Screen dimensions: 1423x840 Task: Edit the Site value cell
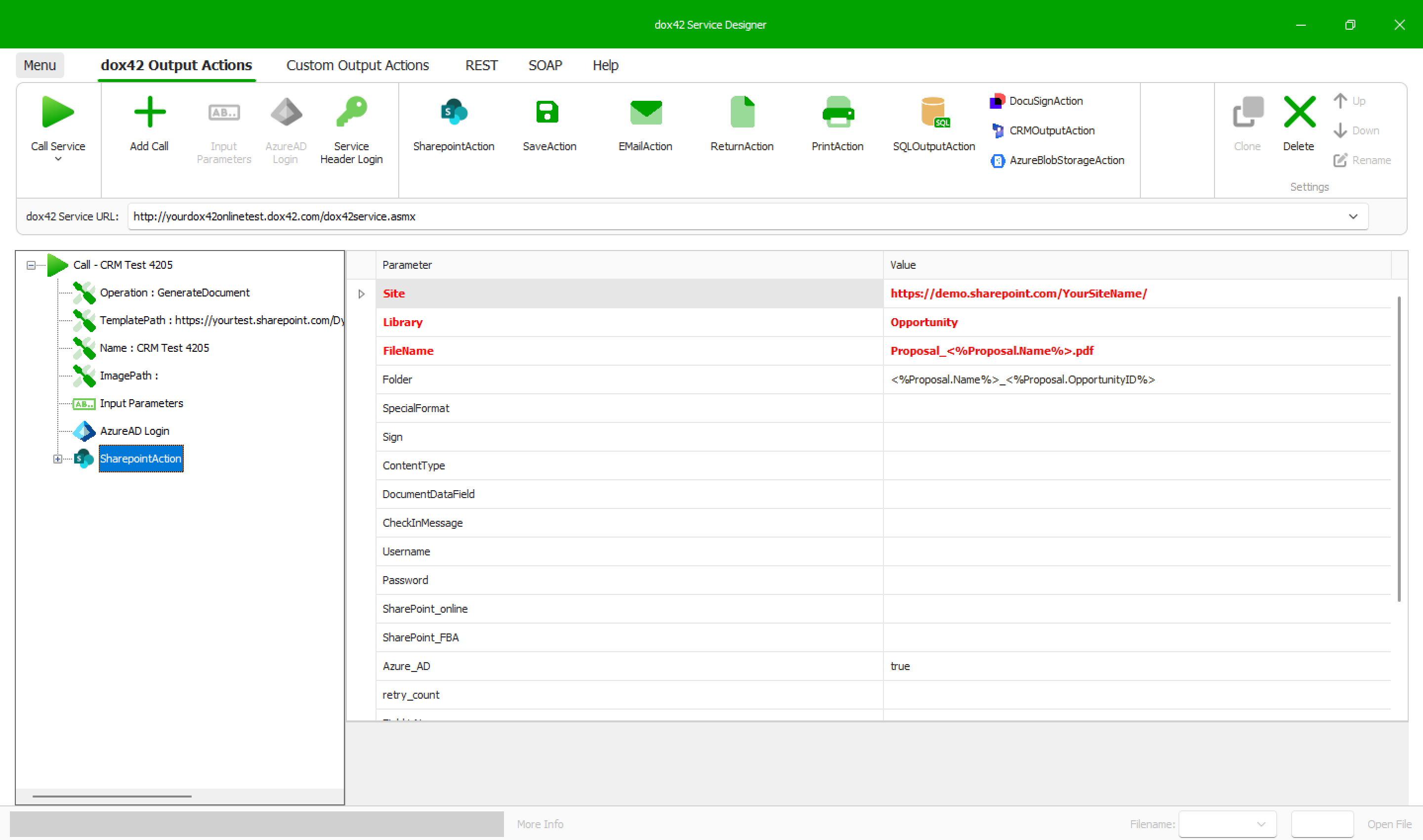pos(1136,294)
